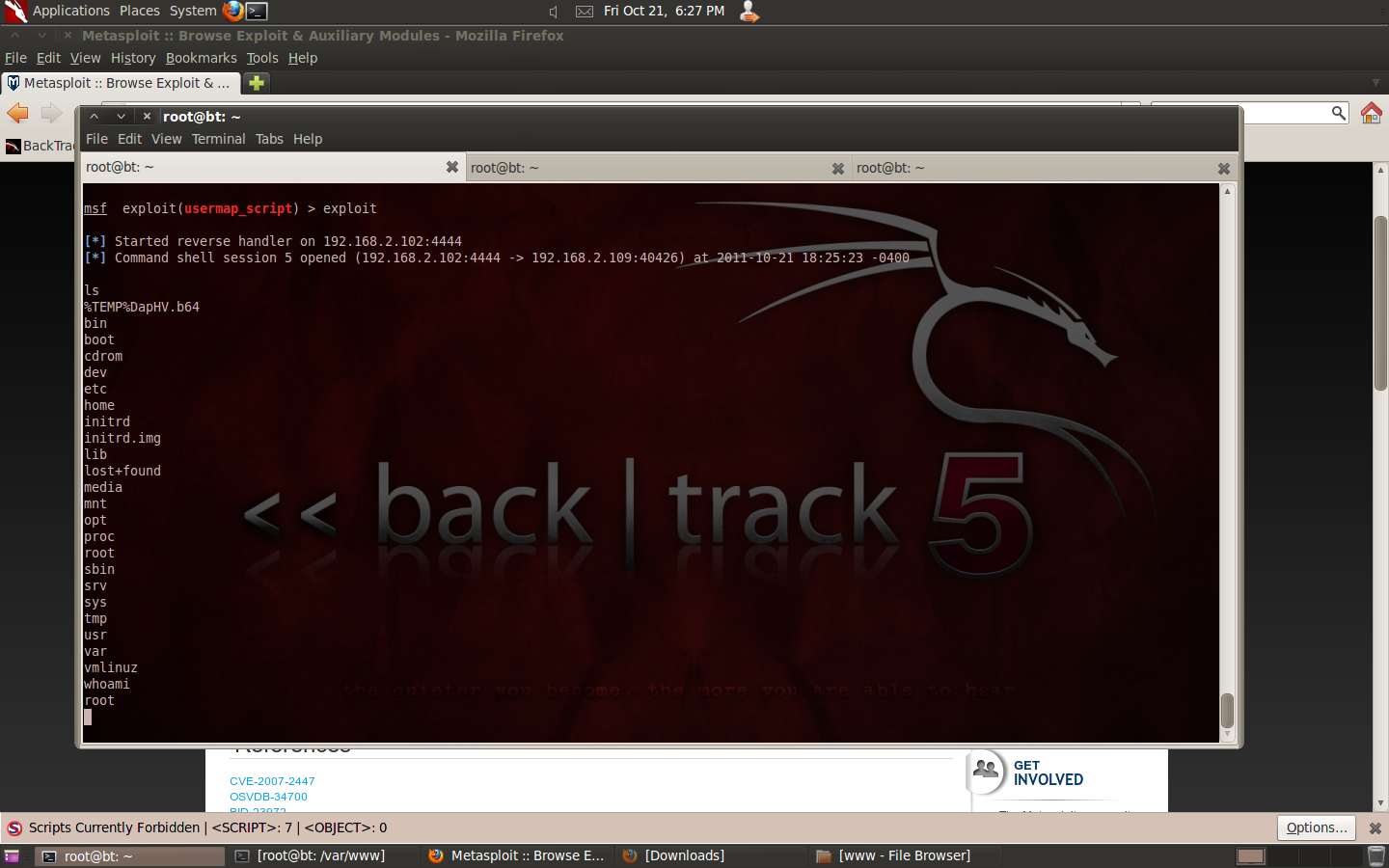1389x868 pixels.
Task: Click Firefox's forward arrow button
Action: coord(51,114)
